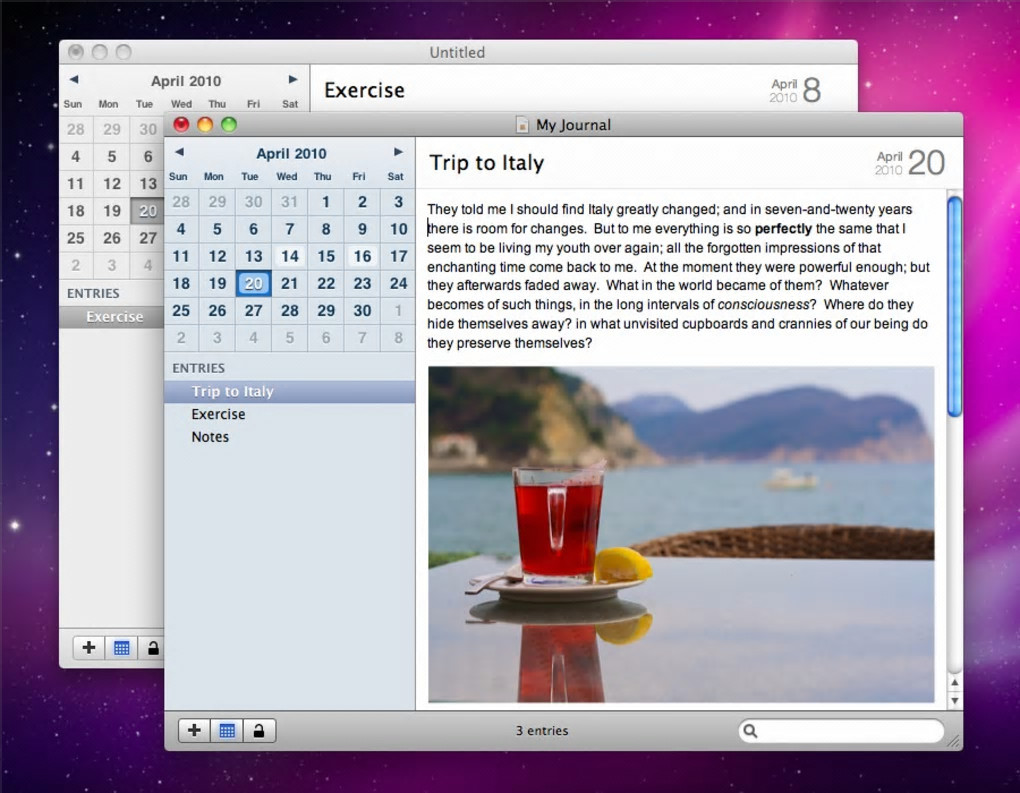Select the Exercise entry in Untitled window
Image resolution: width=1020 pixels, height=793 pixels.
pyautogui.click(x=112, y=317)
